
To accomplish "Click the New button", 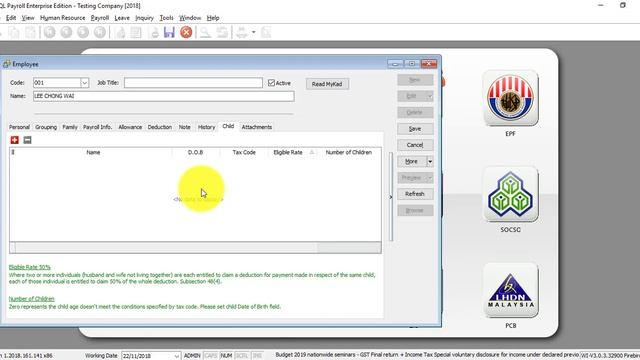I will (x=415, y=80).
